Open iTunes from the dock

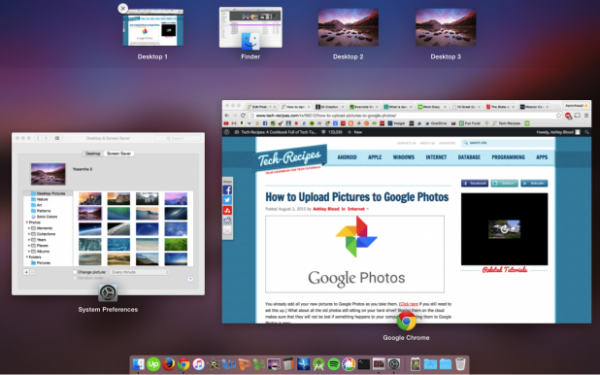(198, 364)
